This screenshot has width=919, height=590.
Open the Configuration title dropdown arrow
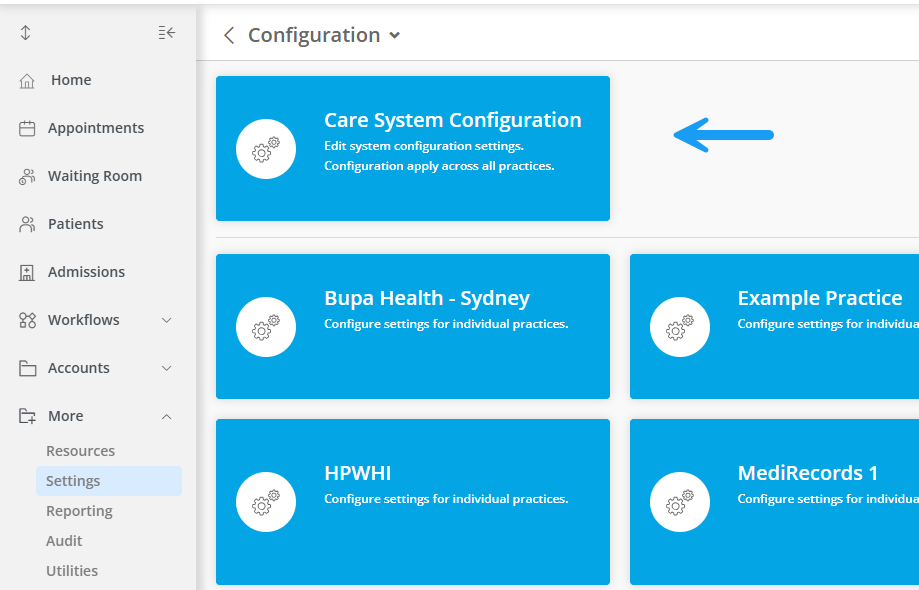(x=395, y=36)
